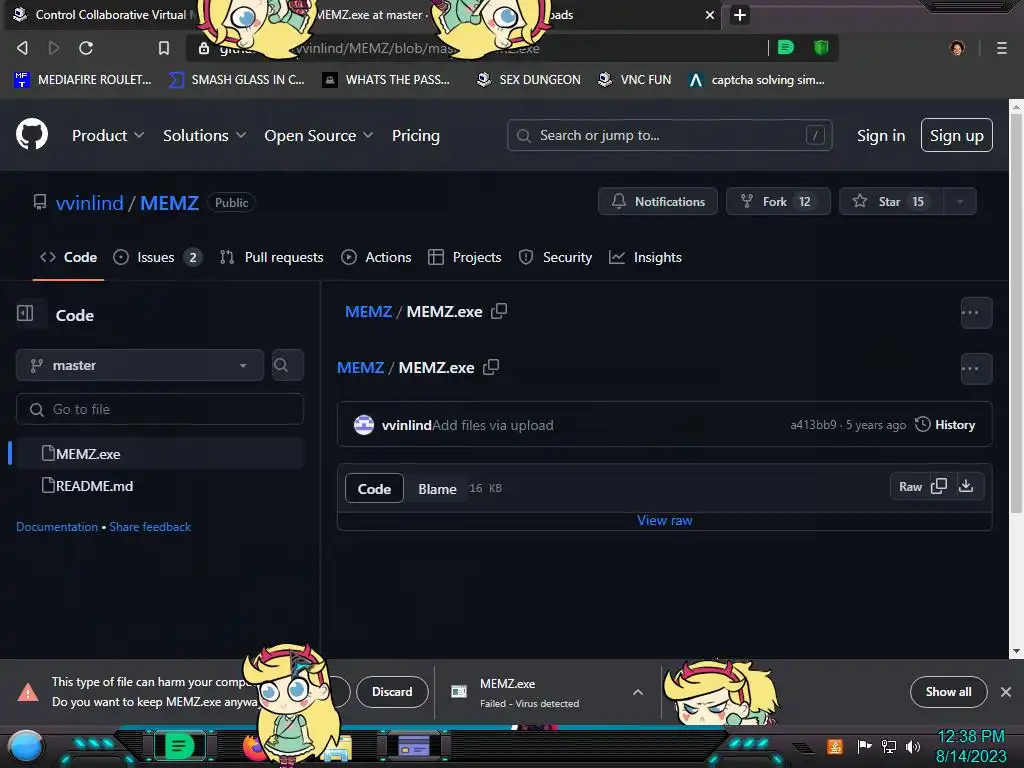Open Firefox from taskbar
Viewport: 1024px width, 768px height.
[x=253, y=747]
